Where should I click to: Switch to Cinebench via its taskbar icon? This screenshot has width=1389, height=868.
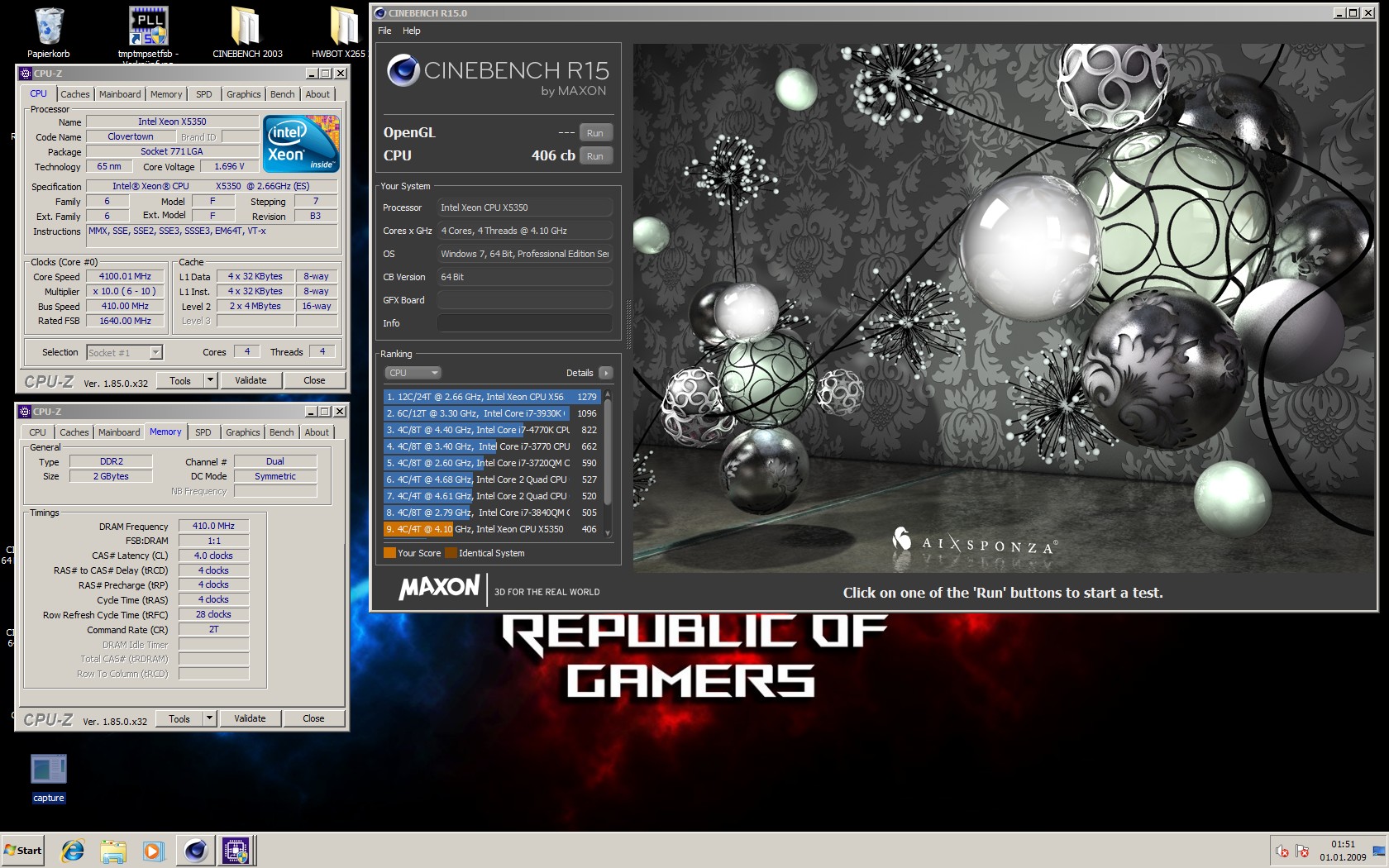pos(196,850)
